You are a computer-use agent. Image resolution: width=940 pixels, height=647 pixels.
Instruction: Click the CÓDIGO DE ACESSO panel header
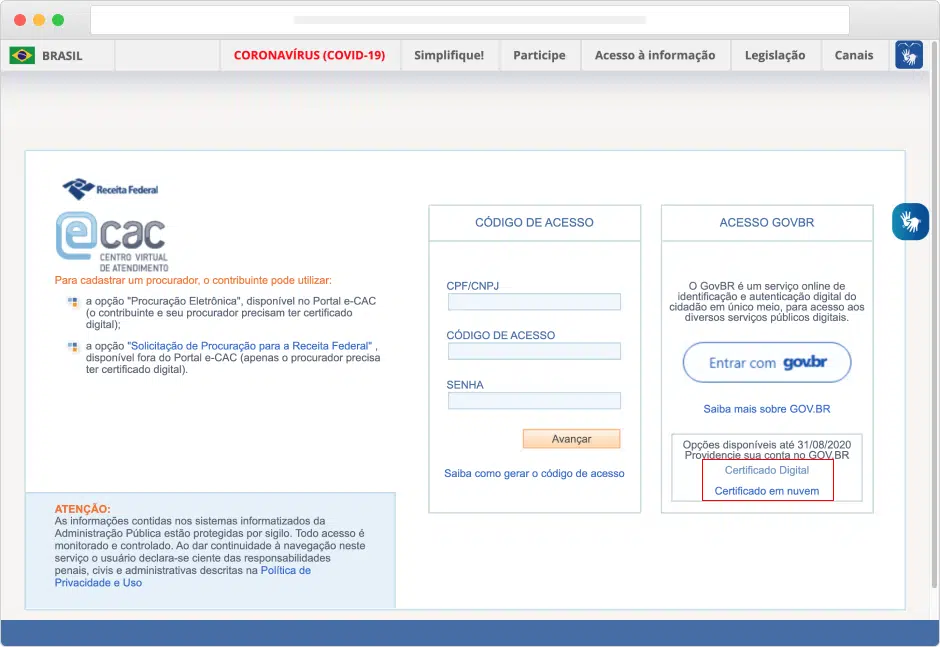534,222
